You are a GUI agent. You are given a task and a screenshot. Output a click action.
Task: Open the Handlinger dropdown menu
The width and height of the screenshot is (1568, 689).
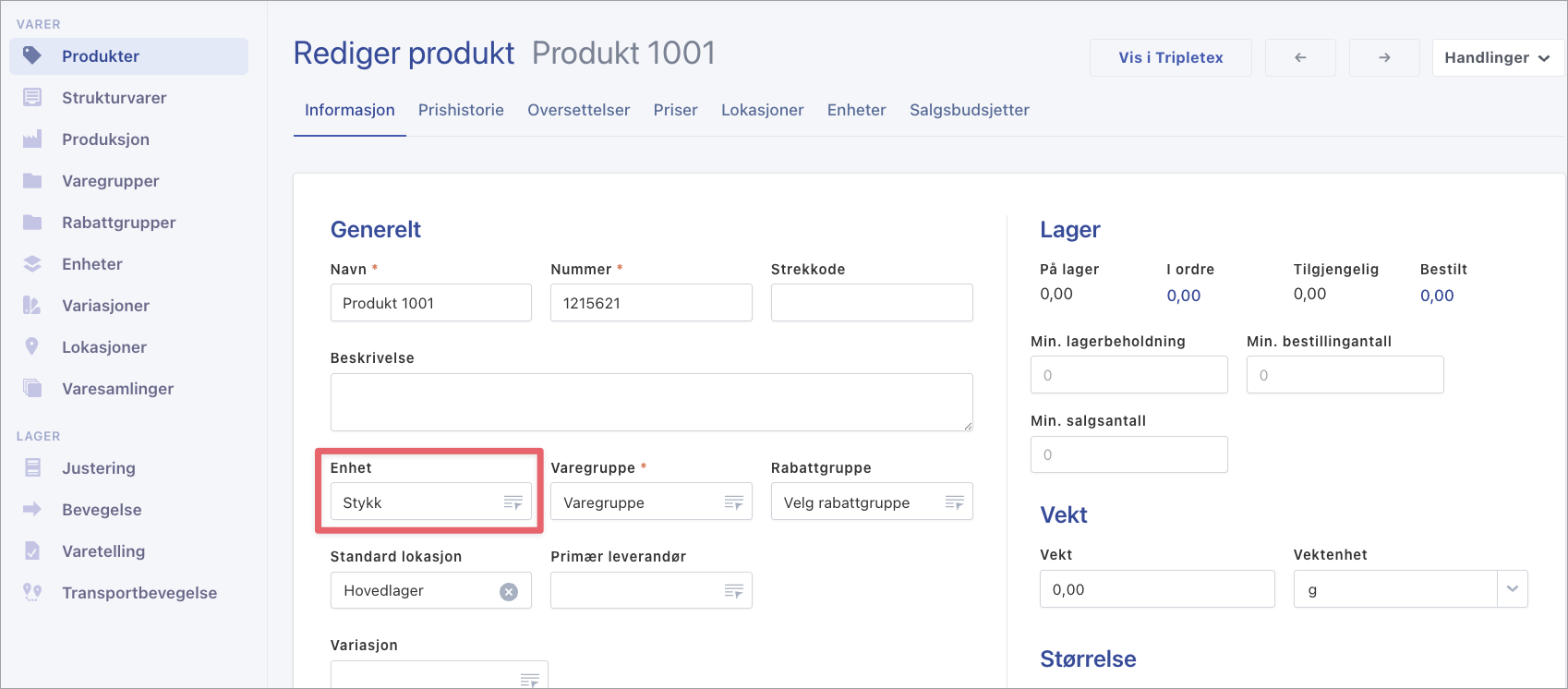(1497, 57)
